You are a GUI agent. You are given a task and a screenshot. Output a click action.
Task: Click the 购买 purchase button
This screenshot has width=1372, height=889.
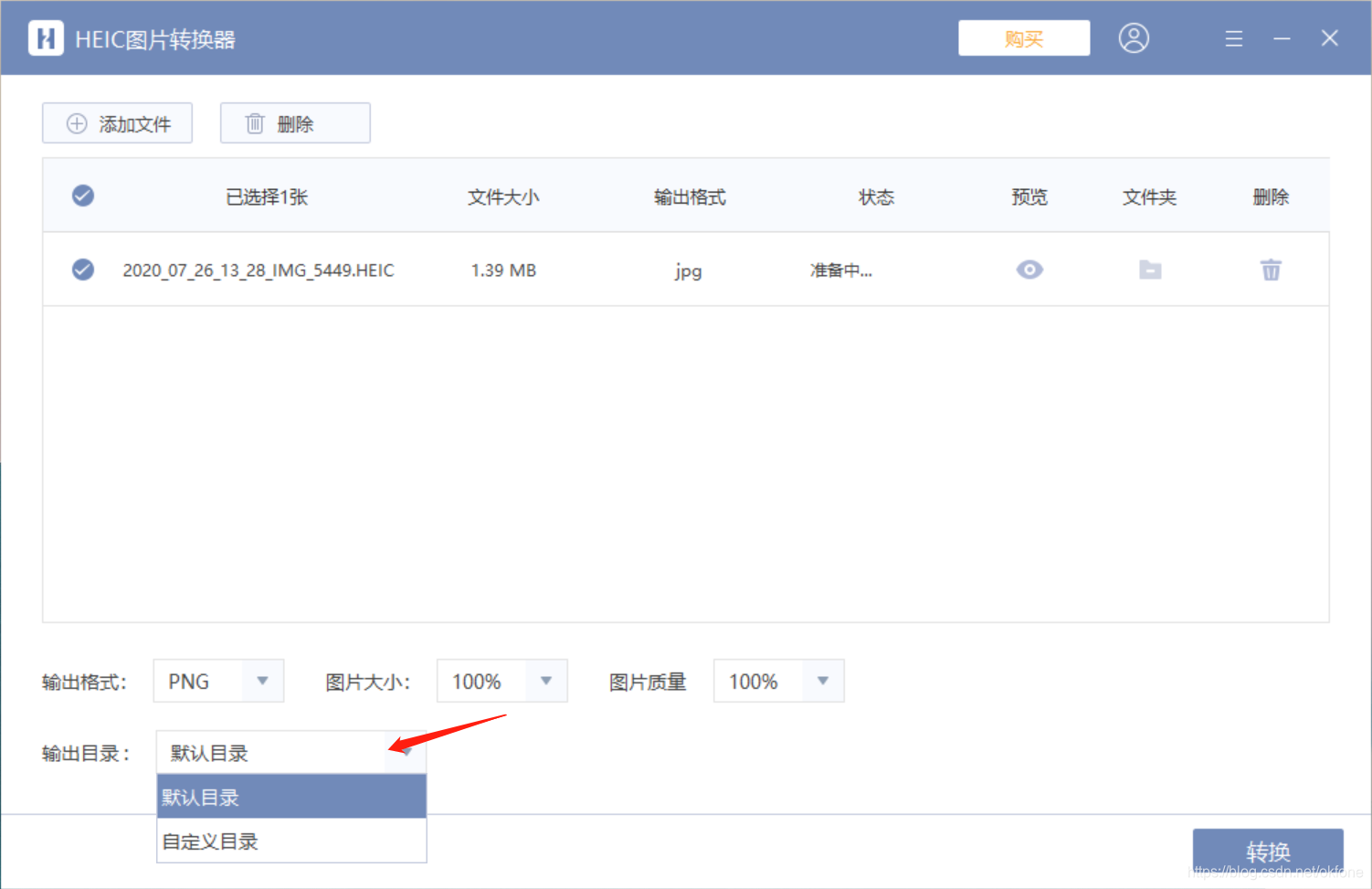click(x=1024, y=38)
